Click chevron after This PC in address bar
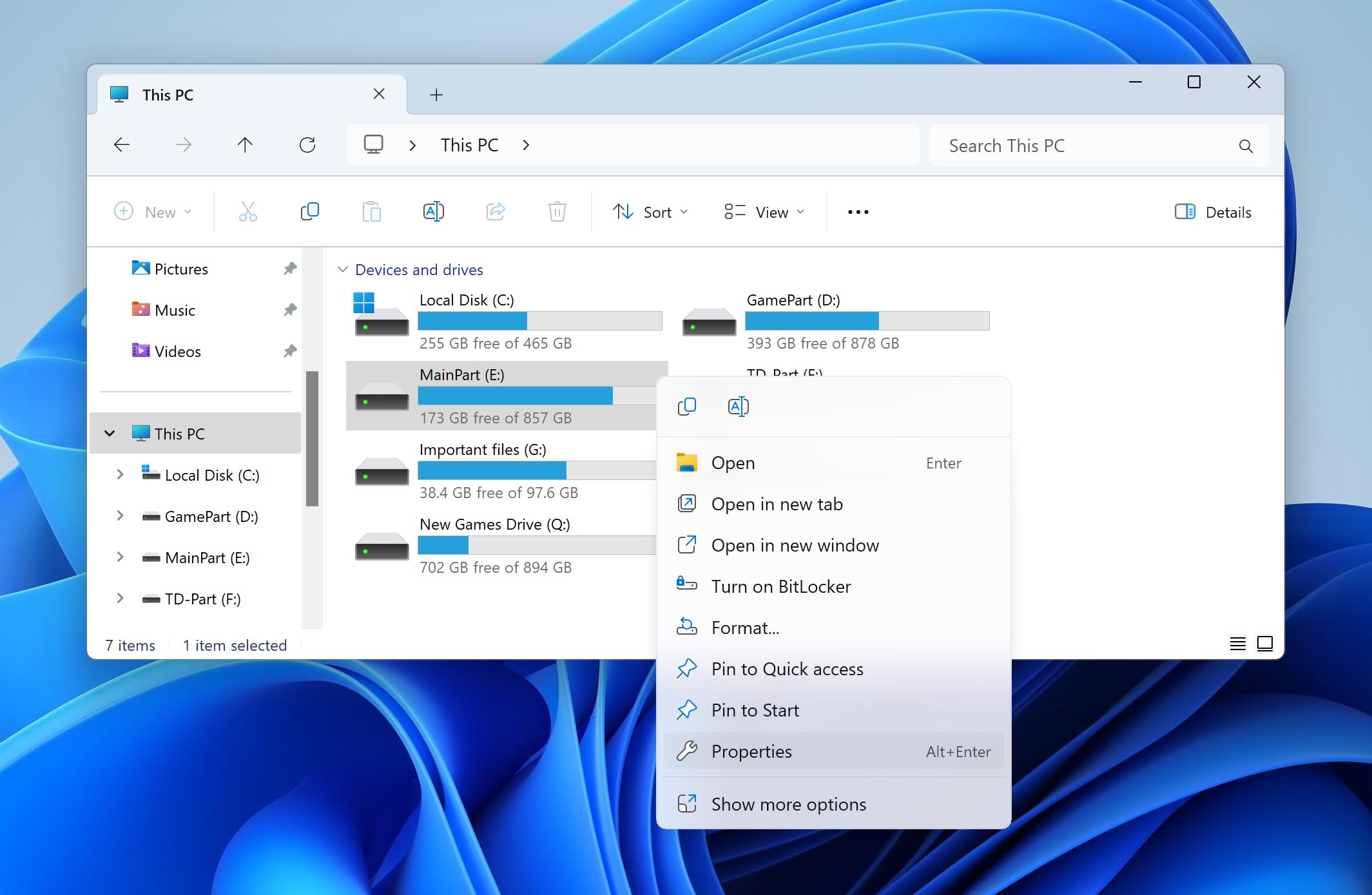Image resolution: width=1372 pixels, height=895 pixels. [x=526, y=145]
